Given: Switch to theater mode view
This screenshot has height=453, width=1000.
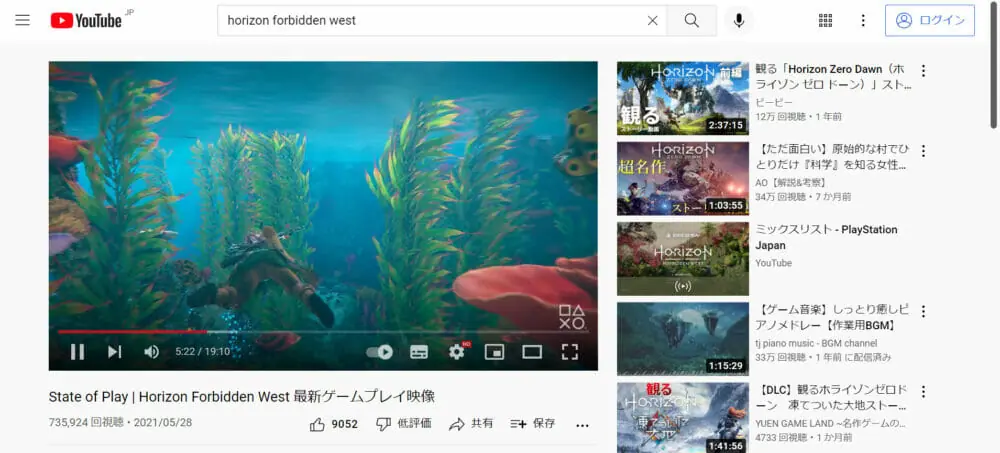Looking at the screenshot, I should tap(532, 351).
